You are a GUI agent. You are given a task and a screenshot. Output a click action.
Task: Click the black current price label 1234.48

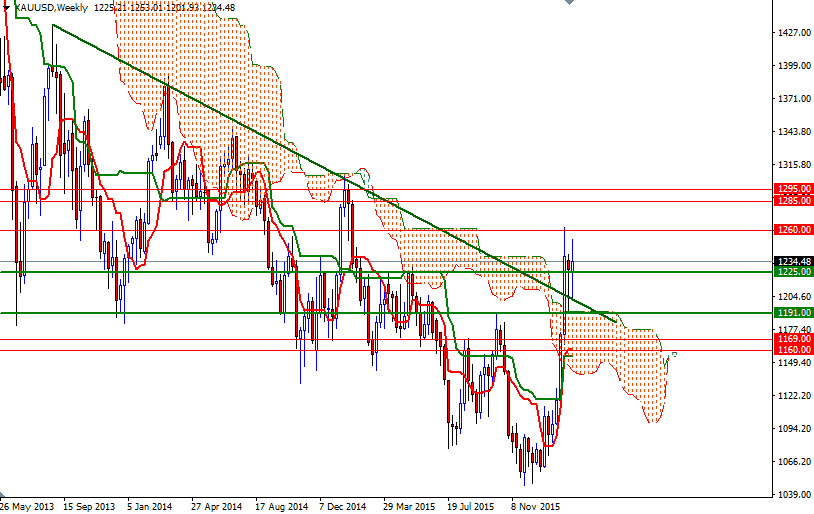click(x=793, y=261)
